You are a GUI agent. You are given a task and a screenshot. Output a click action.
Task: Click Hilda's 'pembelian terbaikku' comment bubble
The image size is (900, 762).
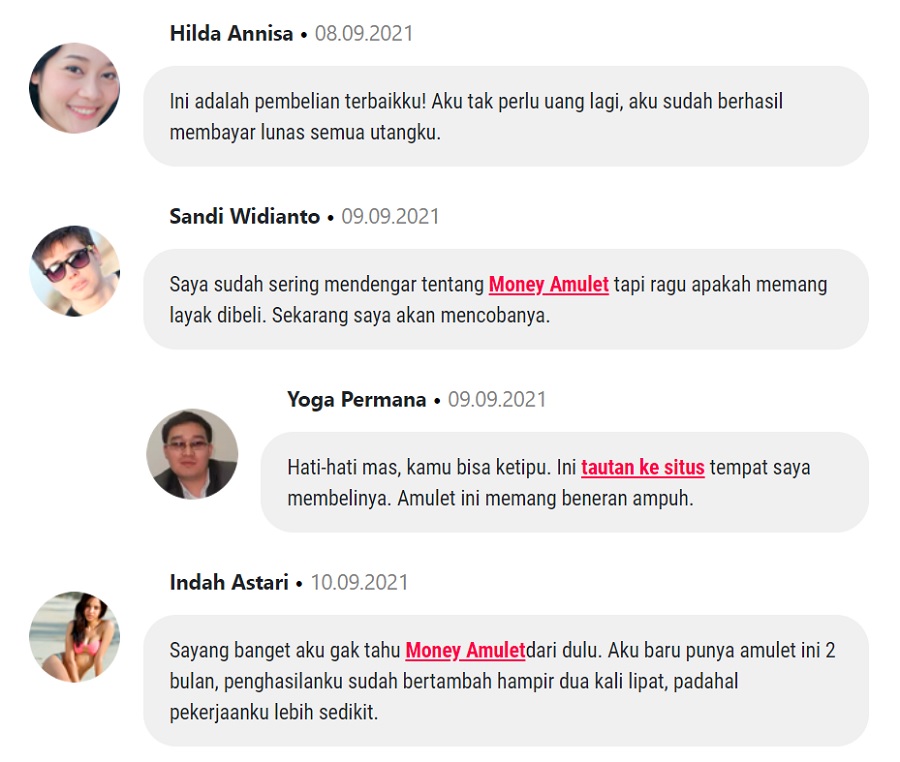pyautogui.click(x=506, y=116)
